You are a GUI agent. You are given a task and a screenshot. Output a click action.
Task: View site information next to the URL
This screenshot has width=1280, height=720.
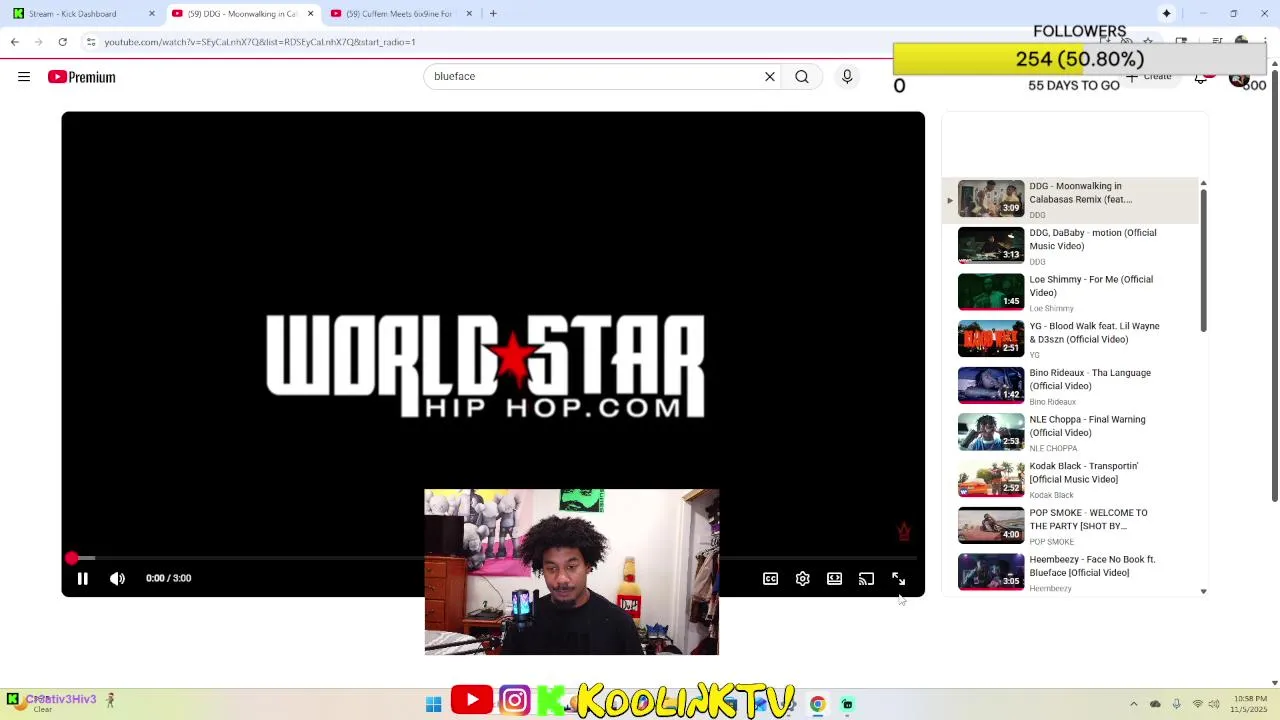coord(90,42)
